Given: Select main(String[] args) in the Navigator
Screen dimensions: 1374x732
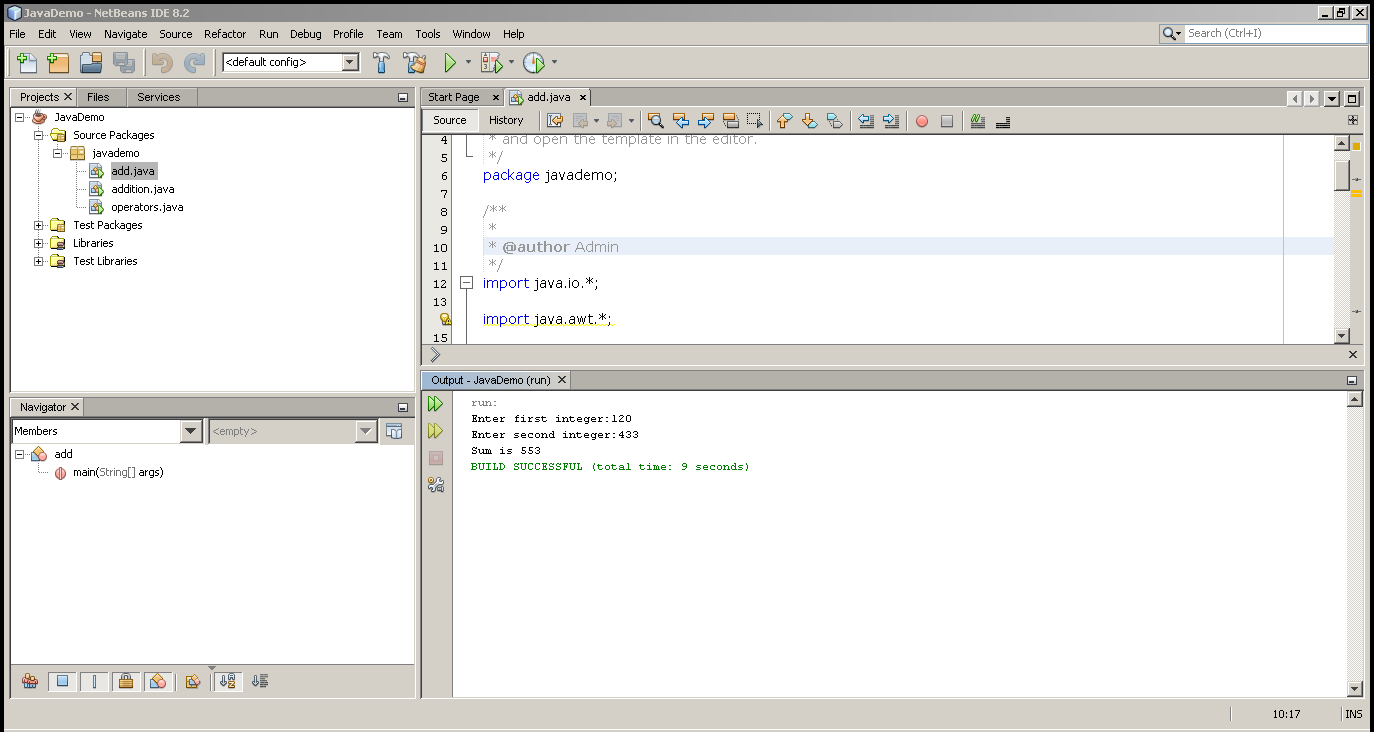Looking at the screenshot, I should 118,472.
